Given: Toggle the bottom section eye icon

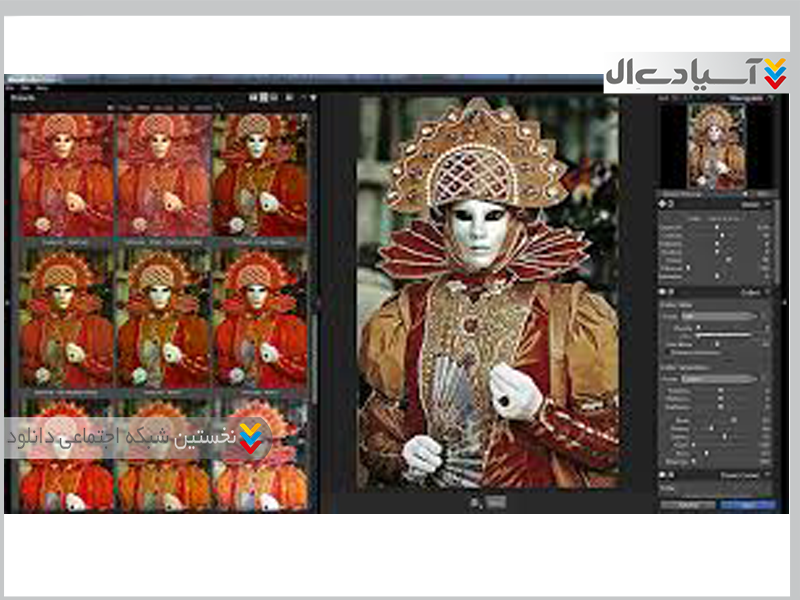Looking at the screenshot, I should (x=660, y=474).
